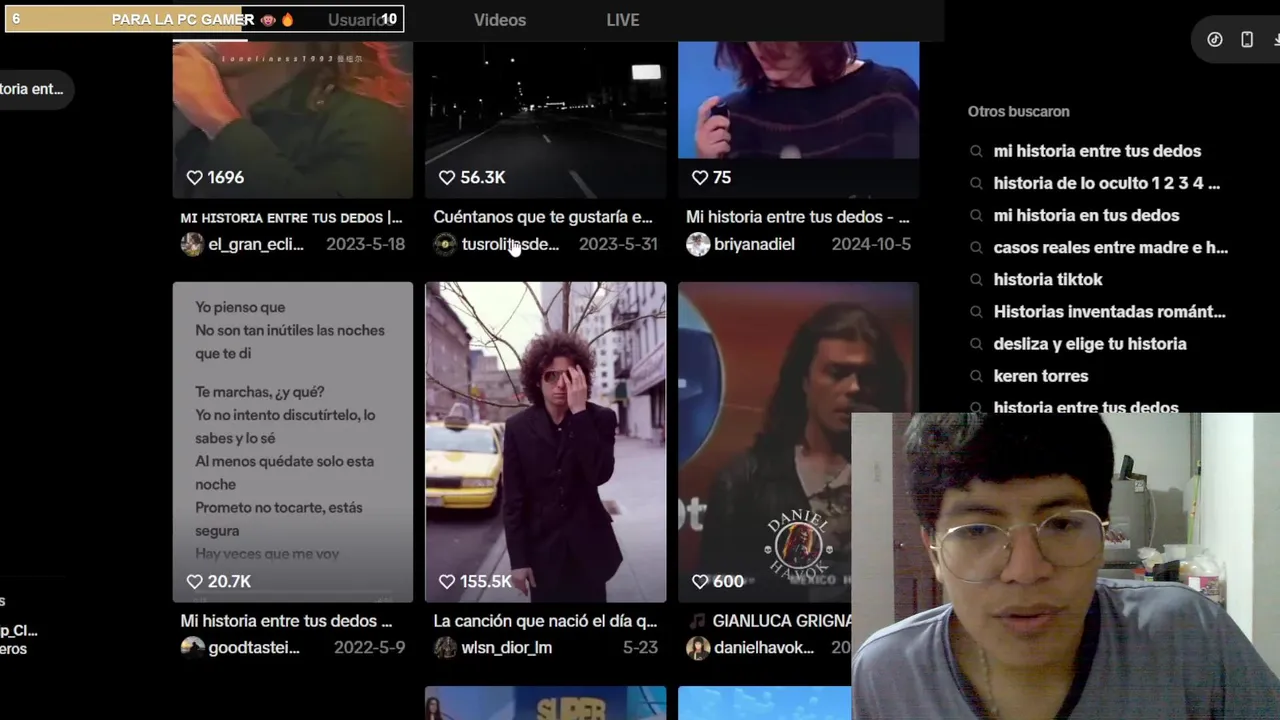Screen dimensions: 1280x720
Task: Click heart icon next to 56.3K
Action: pos(447,177)
